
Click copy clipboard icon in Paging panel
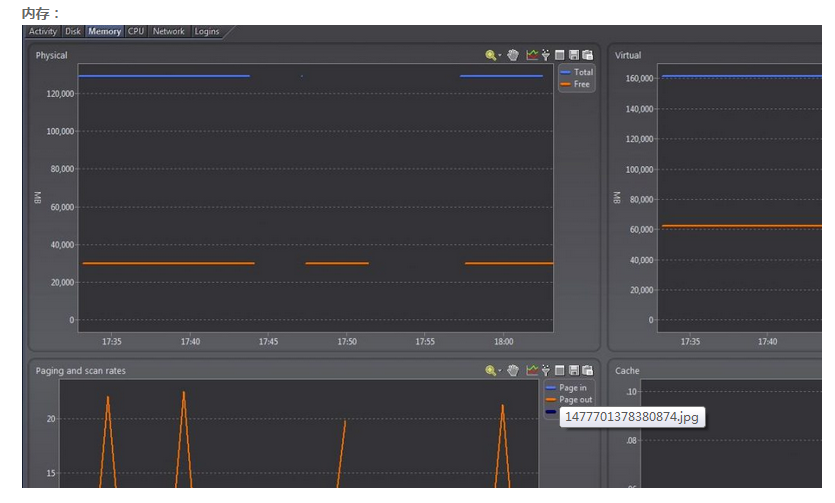[587, 370]
